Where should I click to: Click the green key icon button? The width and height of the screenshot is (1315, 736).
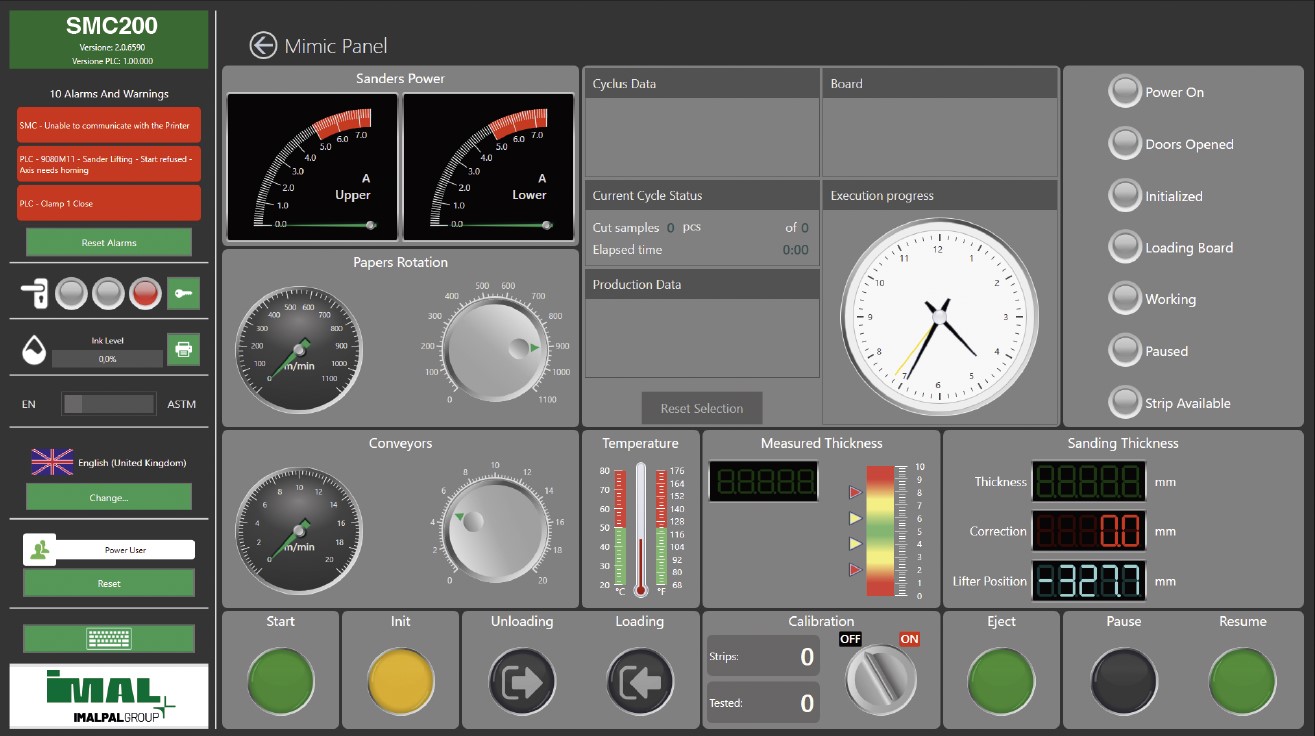click(x=183, y=293)
